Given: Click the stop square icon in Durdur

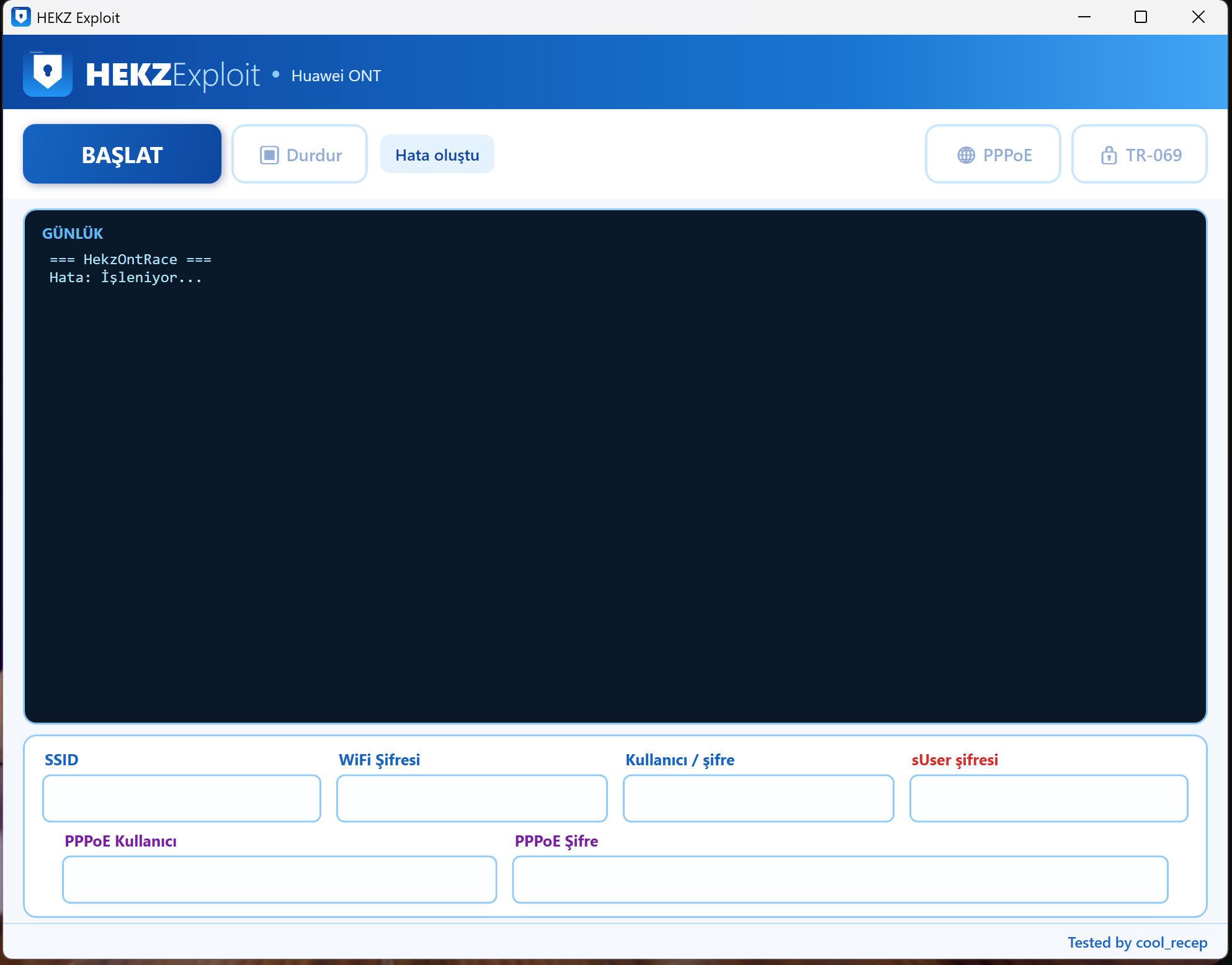Looking at the screenshot, I should coord(269,155).
